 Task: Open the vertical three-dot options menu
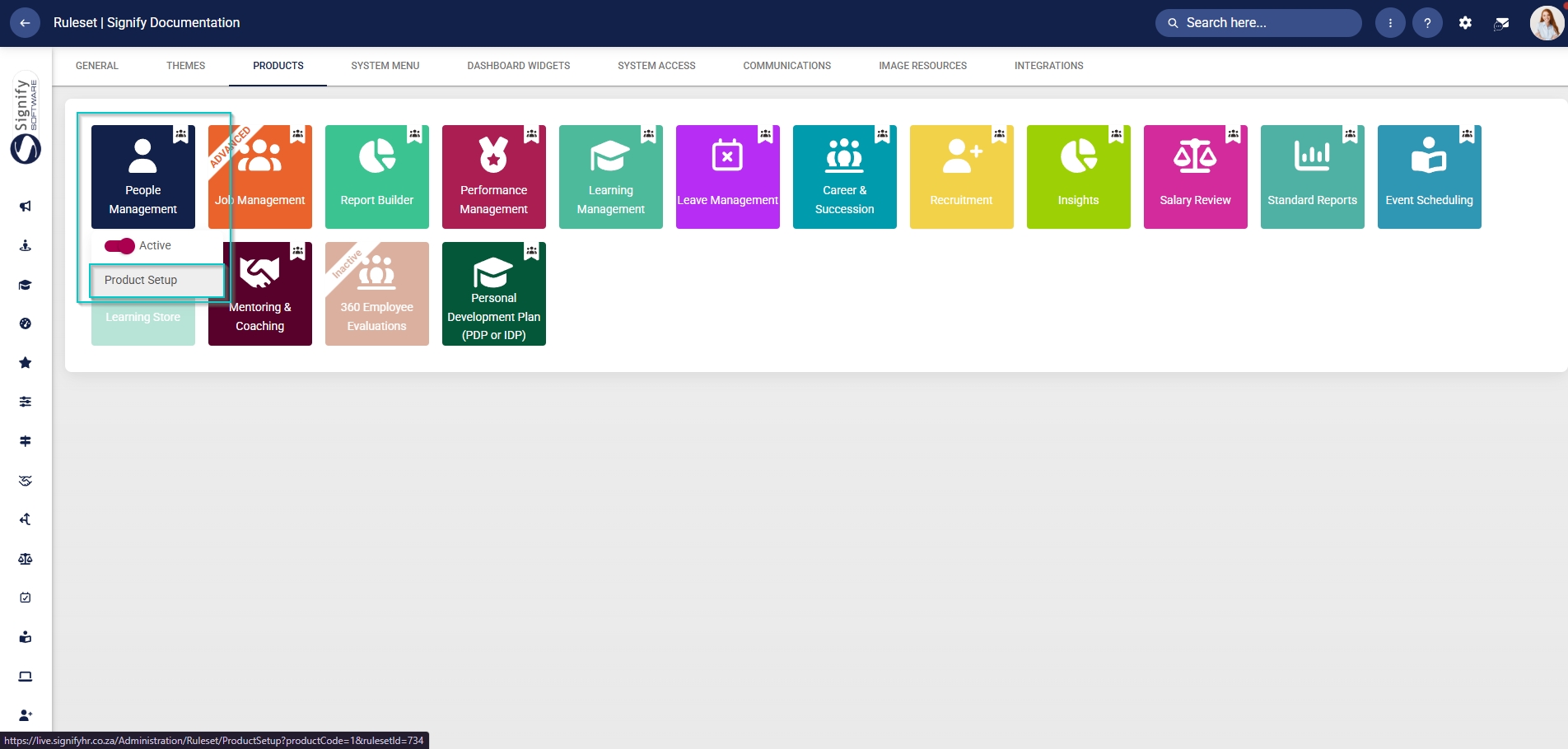1390,23
